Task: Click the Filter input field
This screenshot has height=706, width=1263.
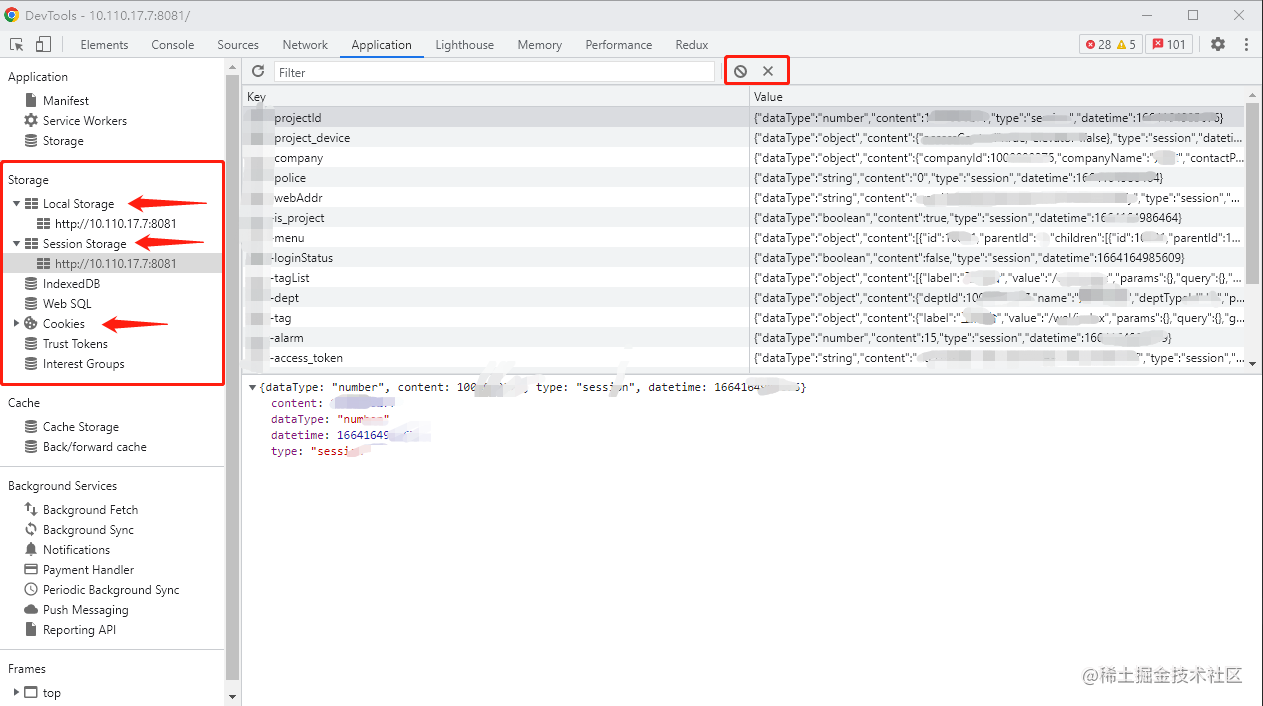Action: pos(495,72)
